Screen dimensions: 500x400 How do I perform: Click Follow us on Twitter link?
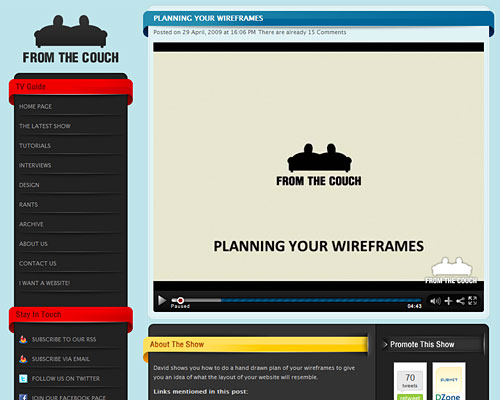66,379
